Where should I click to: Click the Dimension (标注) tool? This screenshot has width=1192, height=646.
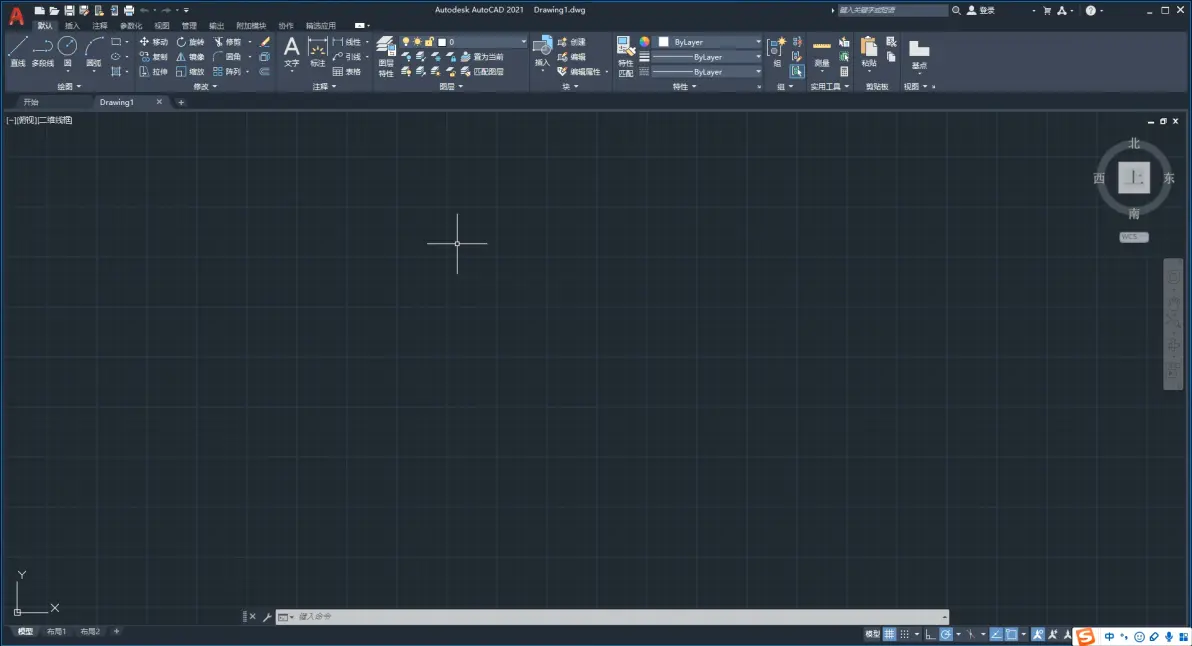tap(318, 51)
